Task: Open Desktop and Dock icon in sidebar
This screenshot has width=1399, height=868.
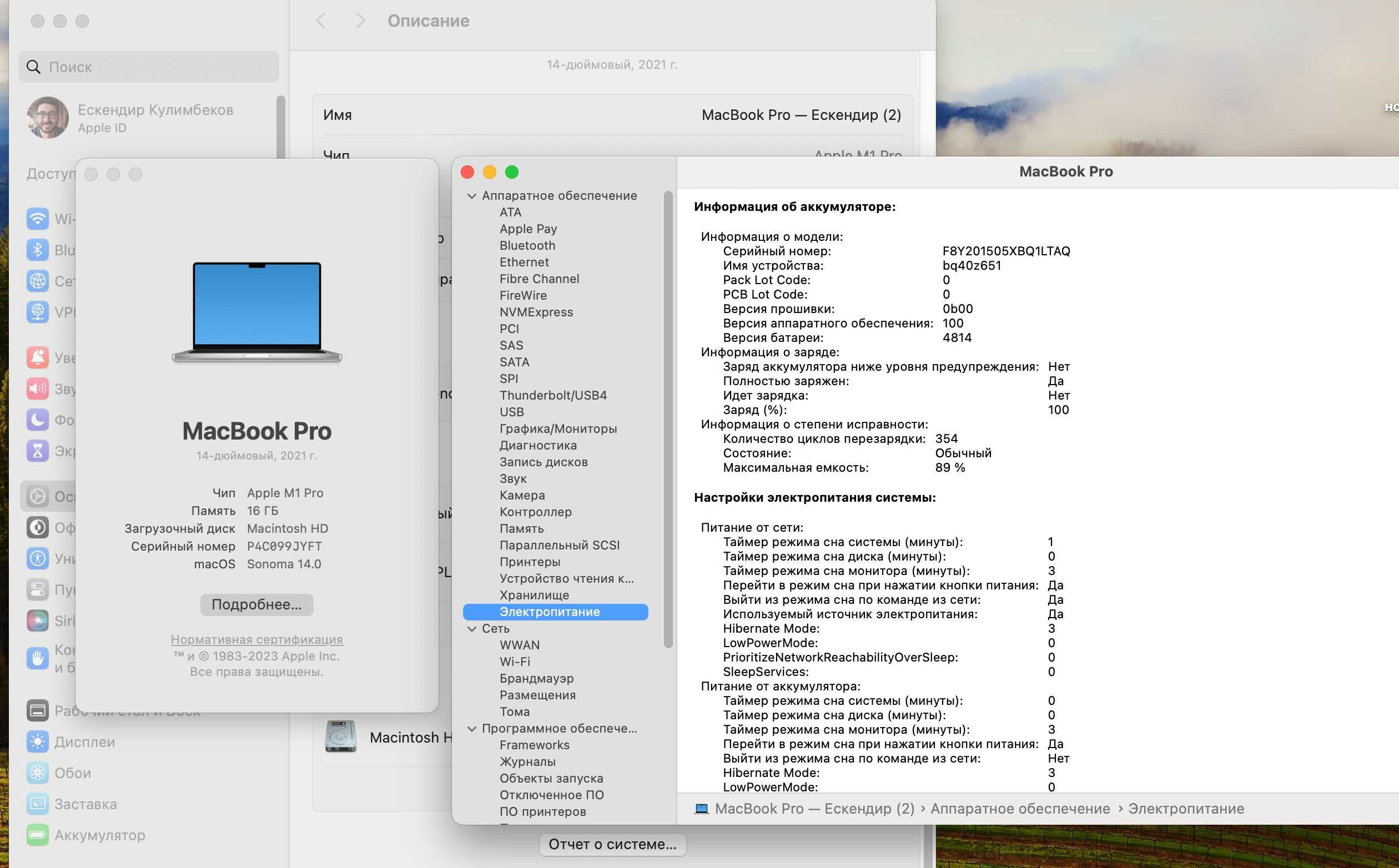Action: tap(37, 711)
